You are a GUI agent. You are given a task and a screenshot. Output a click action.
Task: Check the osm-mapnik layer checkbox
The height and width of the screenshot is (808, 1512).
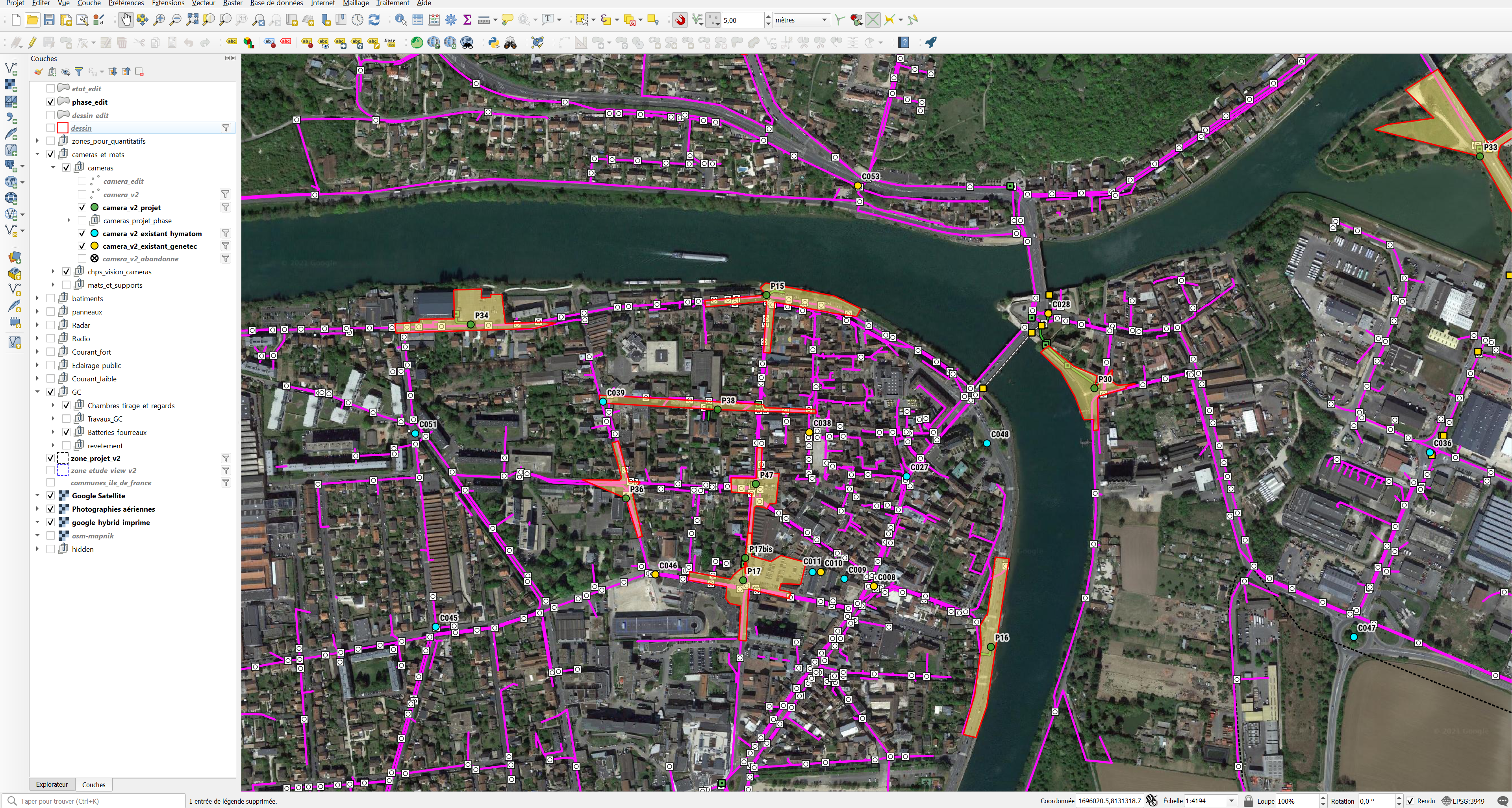(50, 536)
